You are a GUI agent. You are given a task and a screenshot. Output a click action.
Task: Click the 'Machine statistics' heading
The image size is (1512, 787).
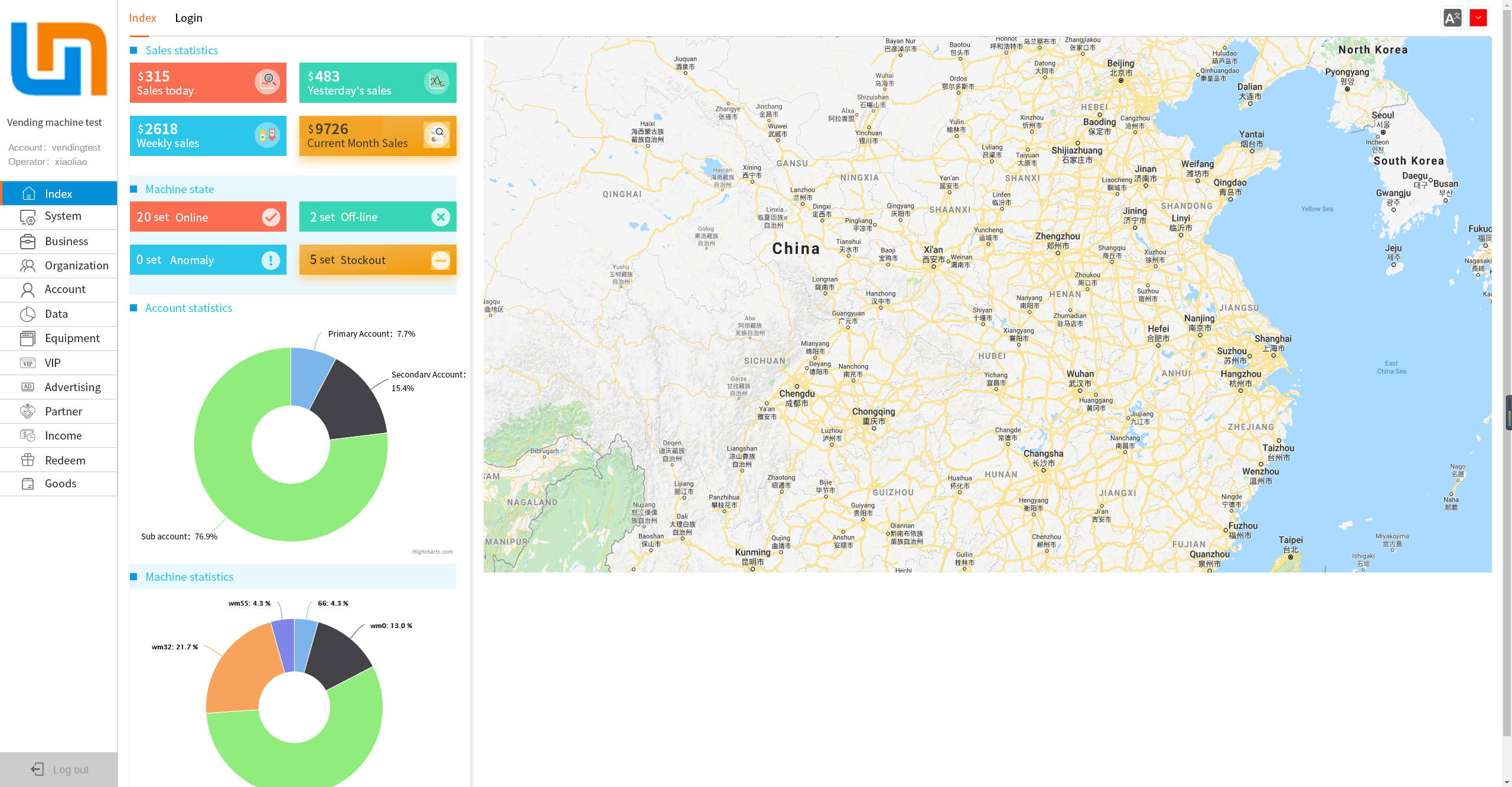(x=190, y=577)
